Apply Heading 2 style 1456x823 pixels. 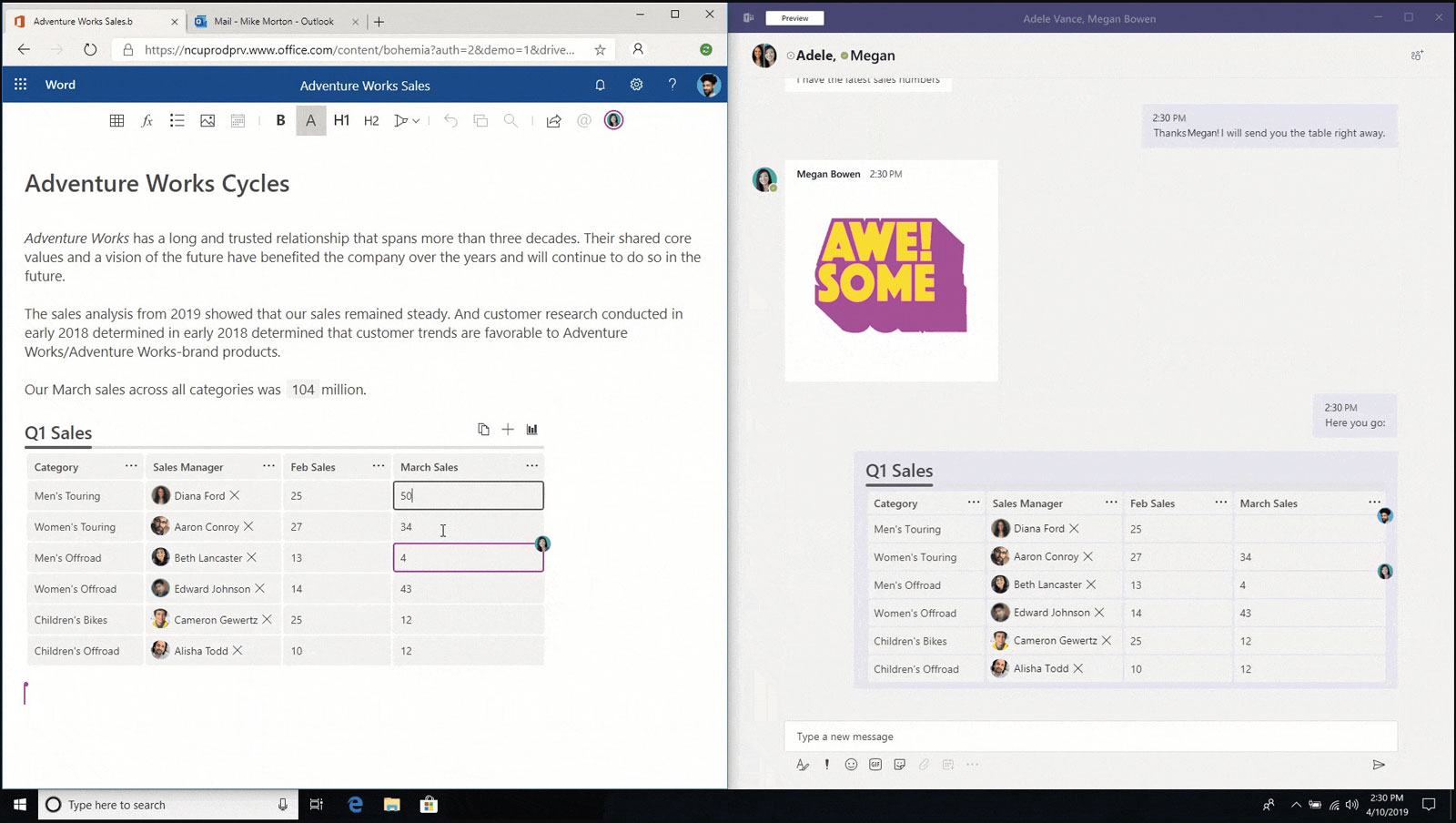click(371, 120)
